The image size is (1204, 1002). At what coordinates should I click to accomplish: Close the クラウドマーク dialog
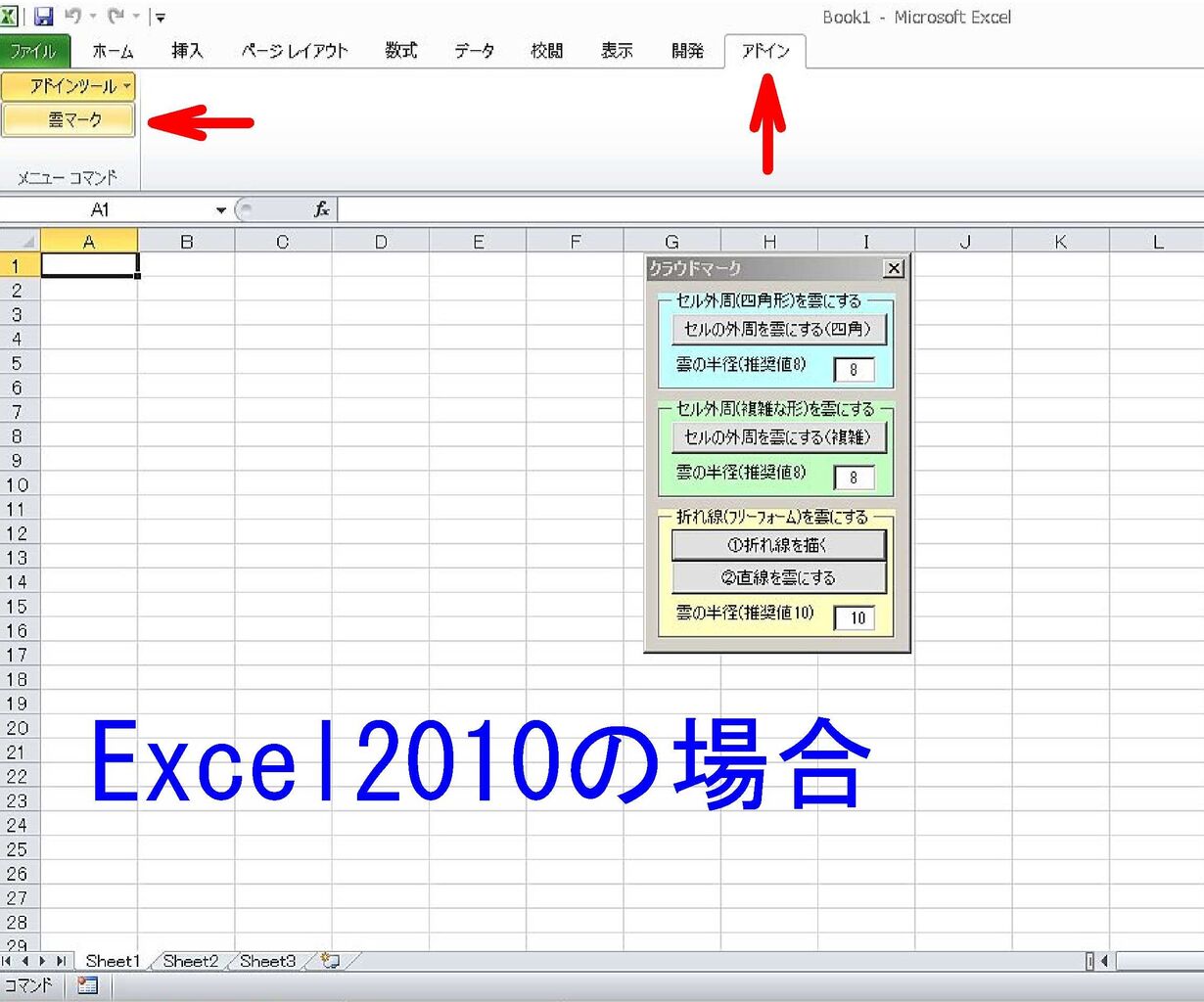pos(893,268)
